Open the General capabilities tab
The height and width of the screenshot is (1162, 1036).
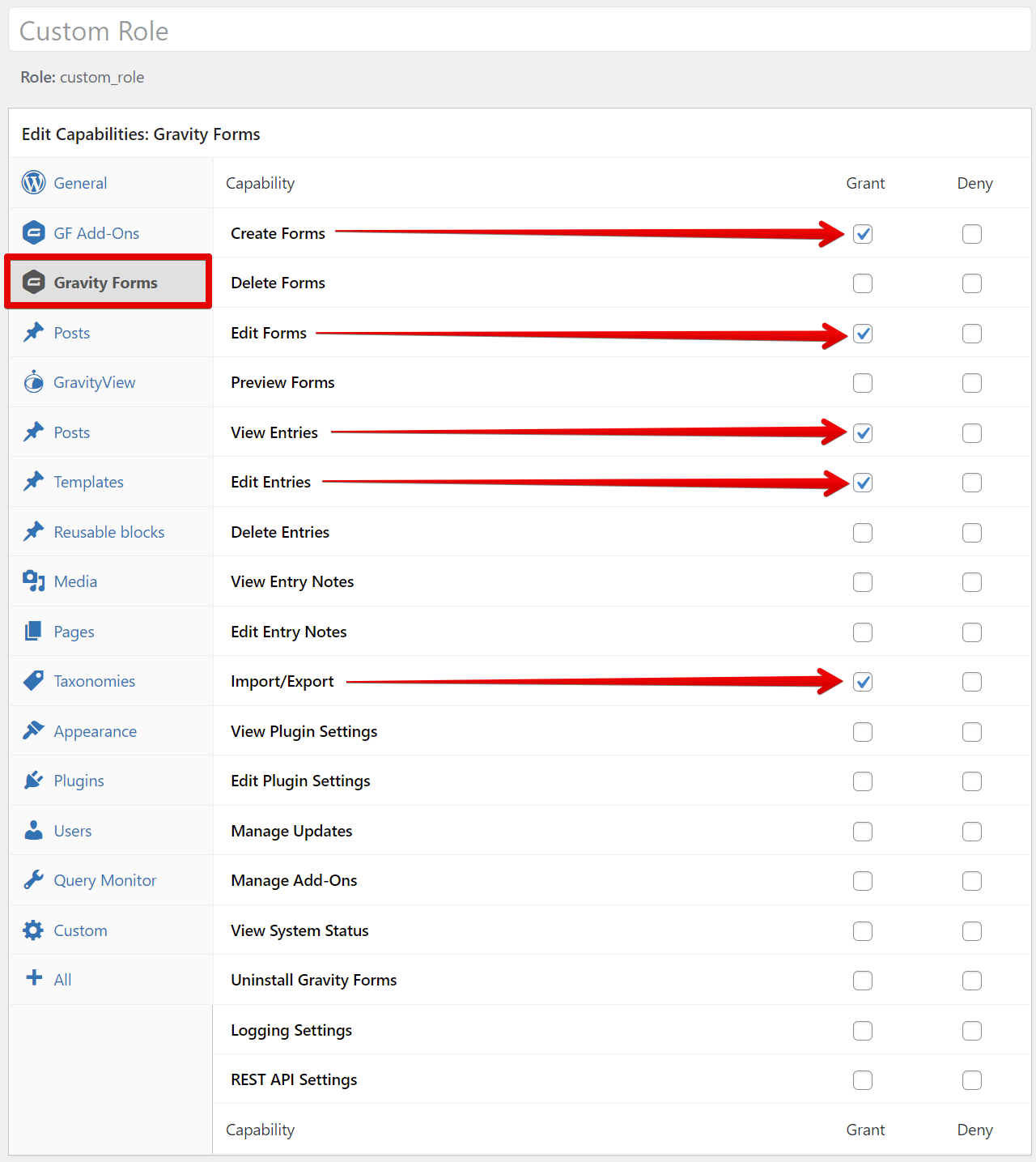pos(111,183)
